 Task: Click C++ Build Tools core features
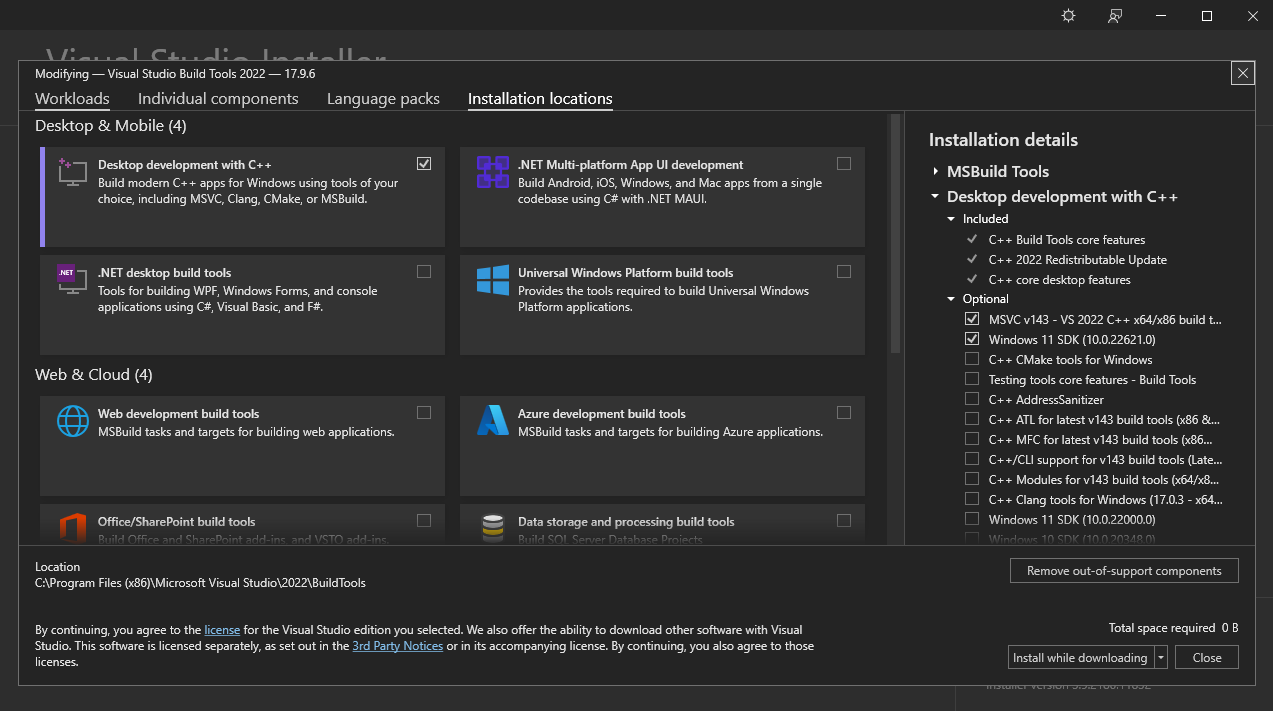pos(1067,240)
